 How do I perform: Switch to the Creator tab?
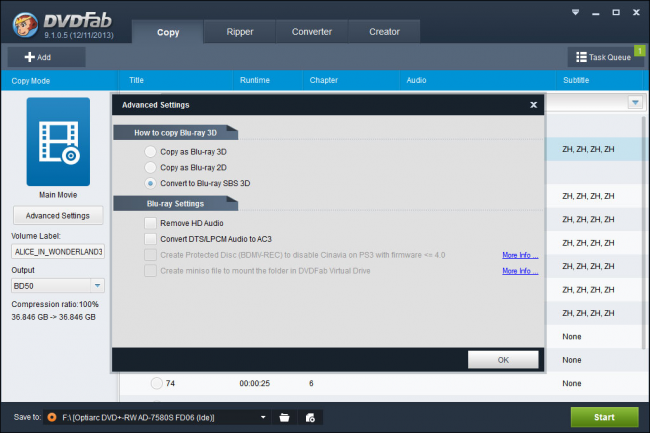point(384,31)
